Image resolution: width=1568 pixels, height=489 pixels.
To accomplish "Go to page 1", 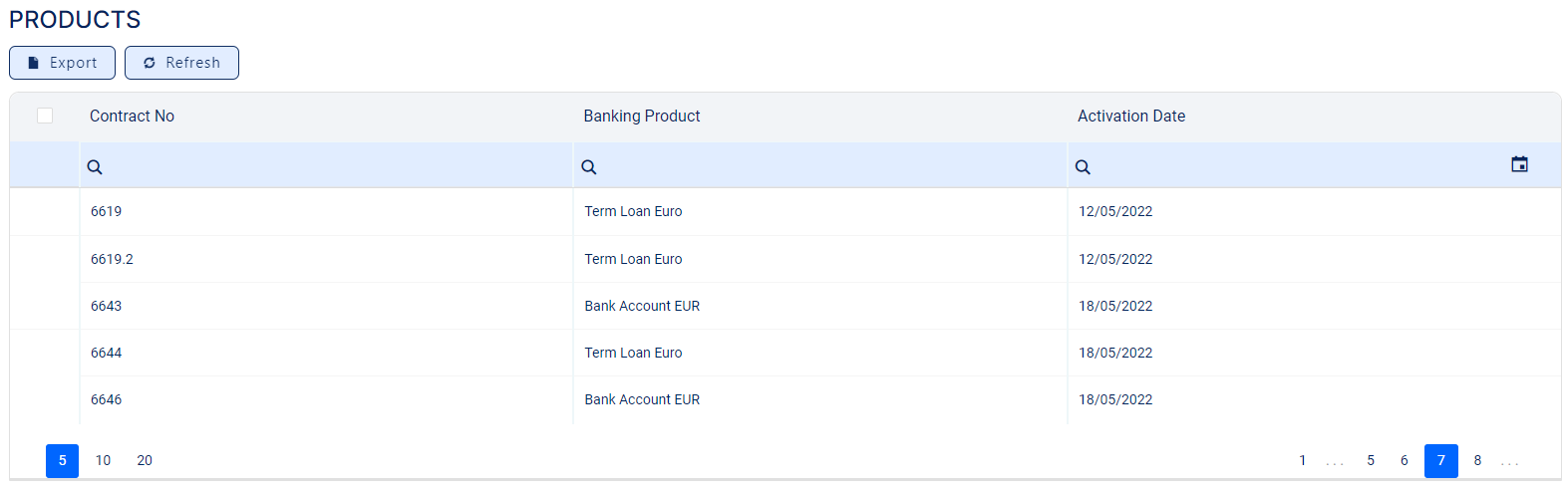I will pyautogui.click(x=1302, y=460).
